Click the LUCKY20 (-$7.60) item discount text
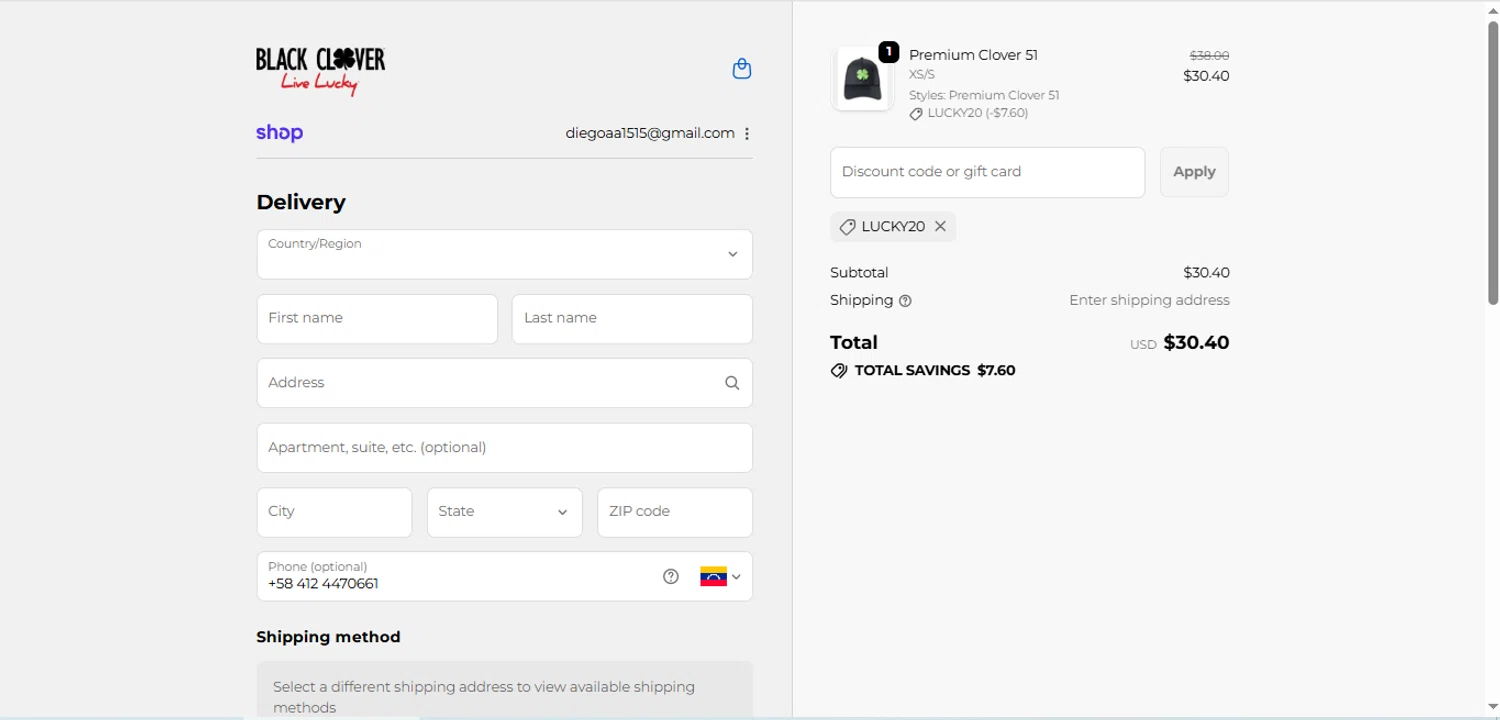 [978, 113]
